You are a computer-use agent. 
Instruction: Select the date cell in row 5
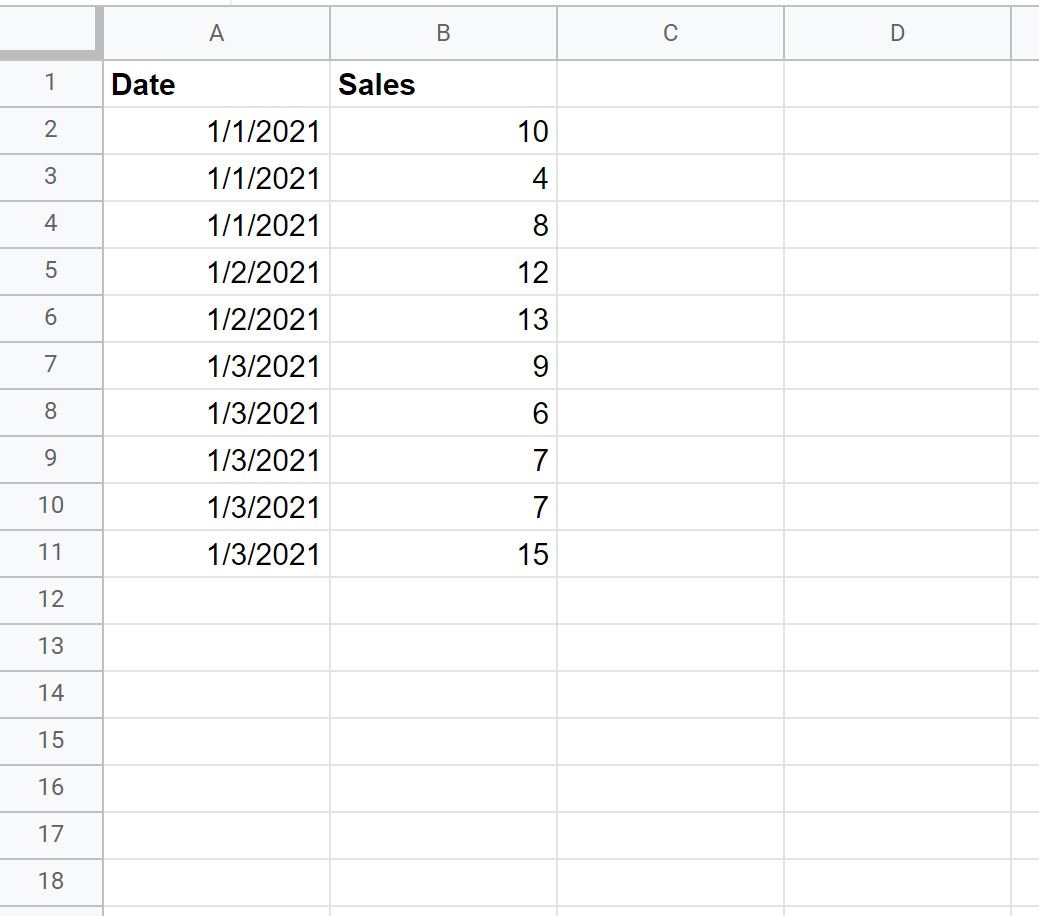point(217,271)
